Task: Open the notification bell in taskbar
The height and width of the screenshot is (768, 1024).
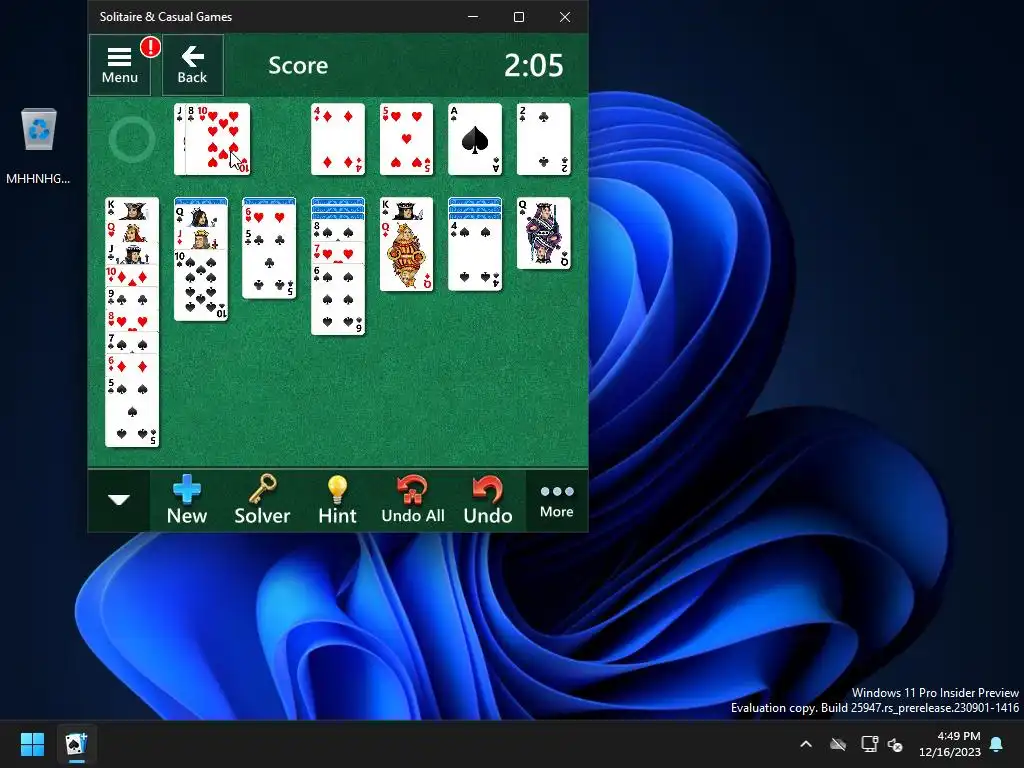Action: point(997,744)
